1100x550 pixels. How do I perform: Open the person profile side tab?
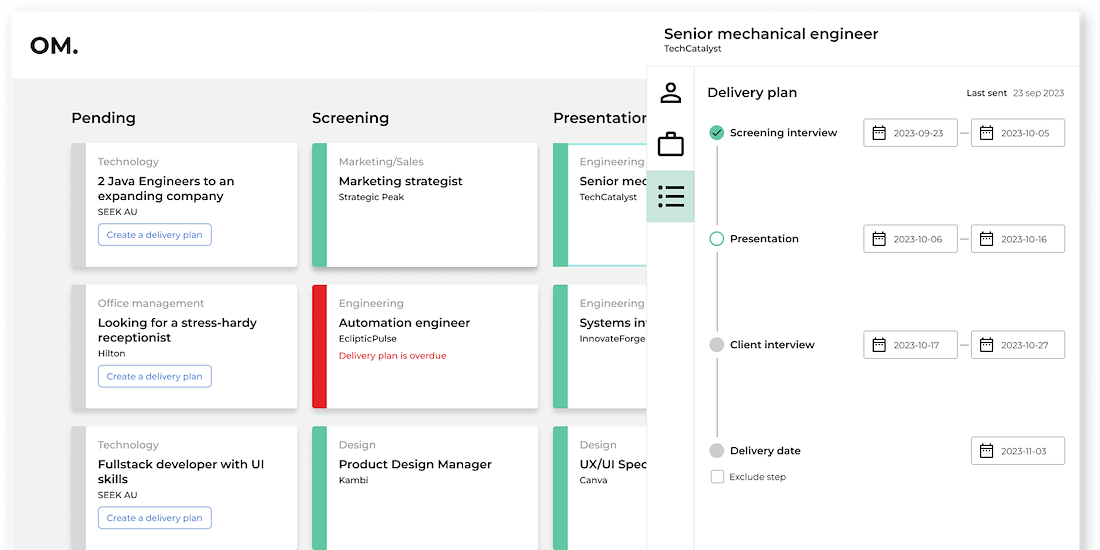pos(671,93)
